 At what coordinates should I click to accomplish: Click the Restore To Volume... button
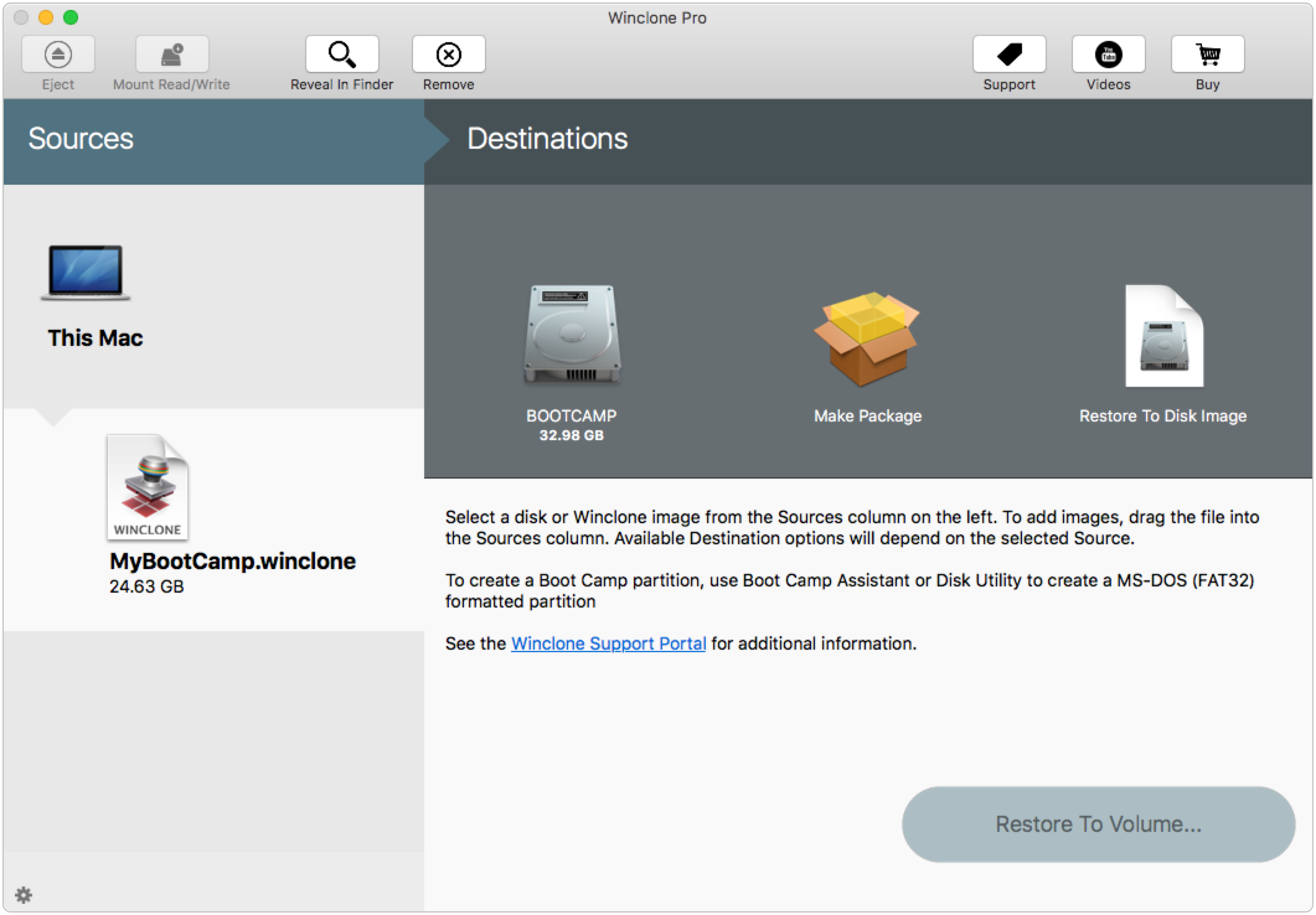coord(1098,824)
